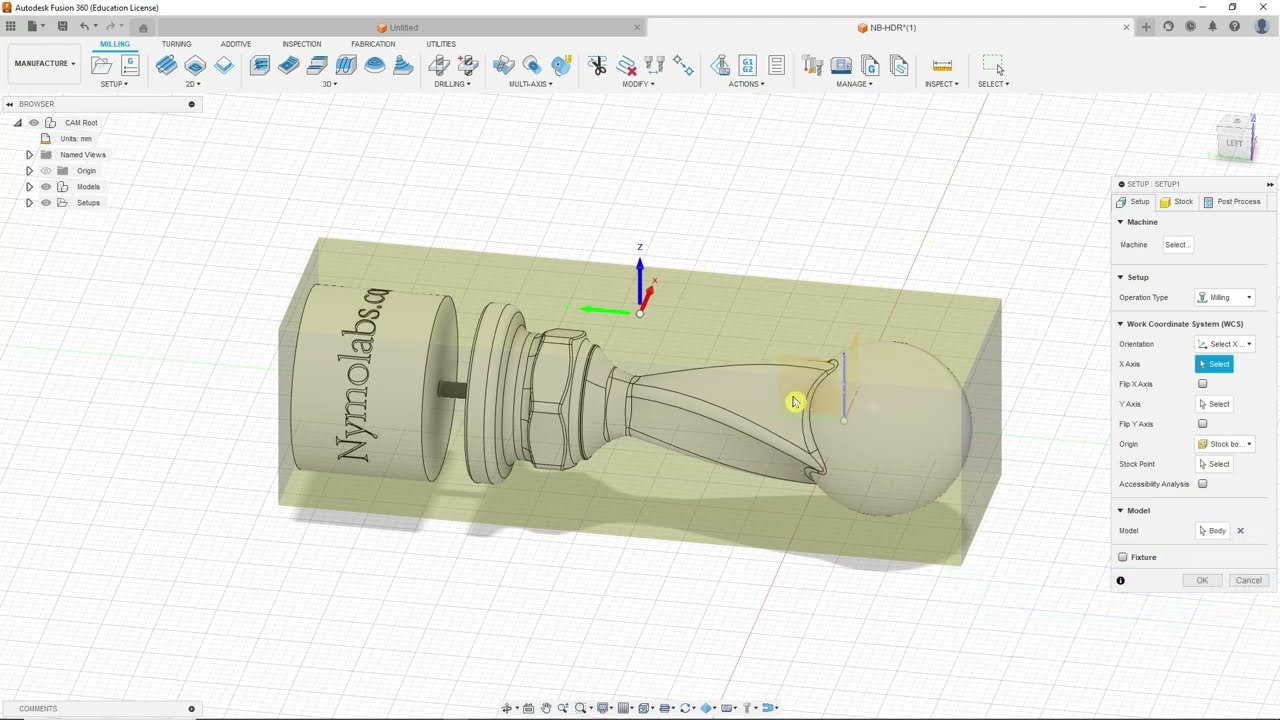Select the 3D Pocket Clearing tool
Screen dimensions: 1280x720
(x=289, y=66)
